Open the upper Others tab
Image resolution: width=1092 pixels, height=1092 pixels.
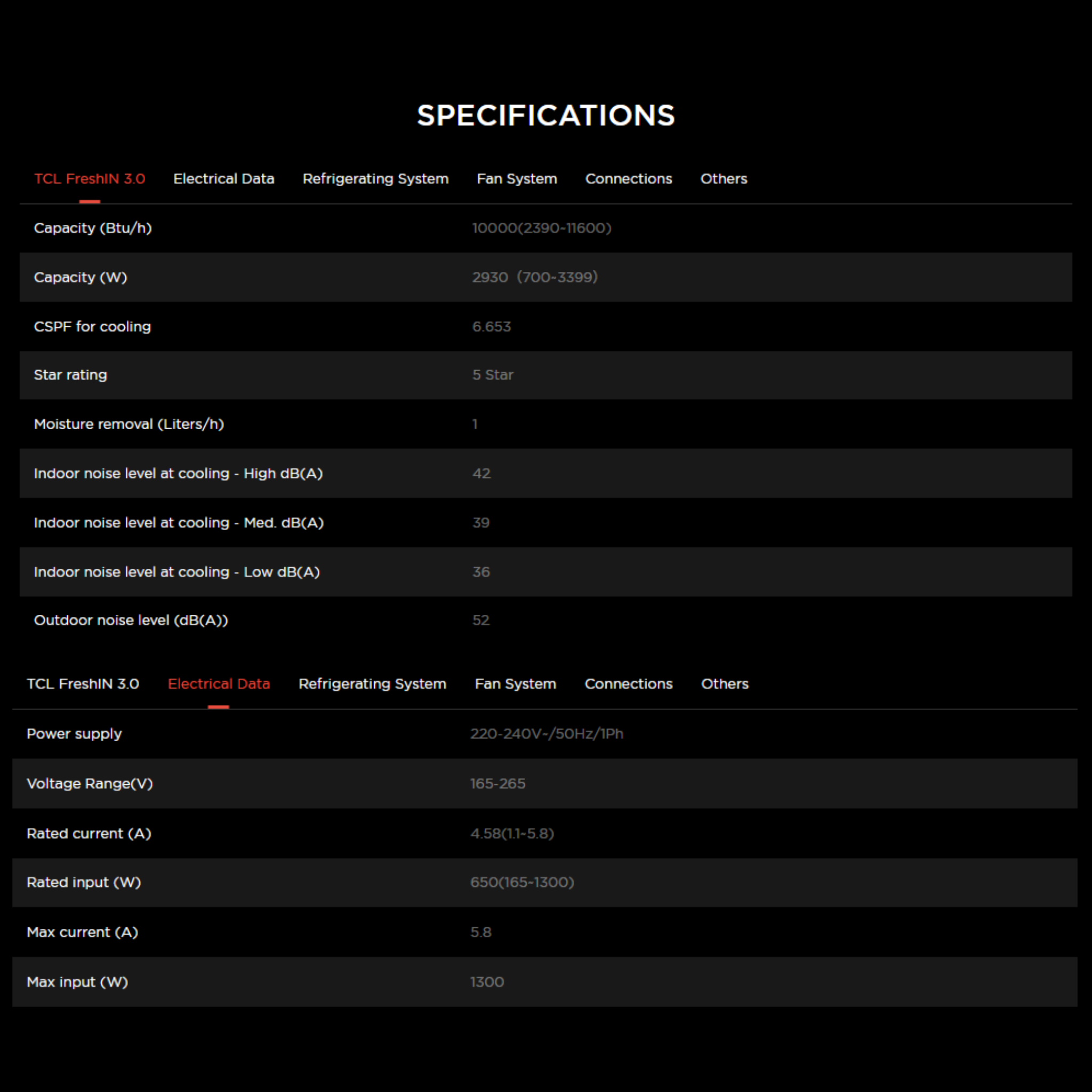click(724, 179)
